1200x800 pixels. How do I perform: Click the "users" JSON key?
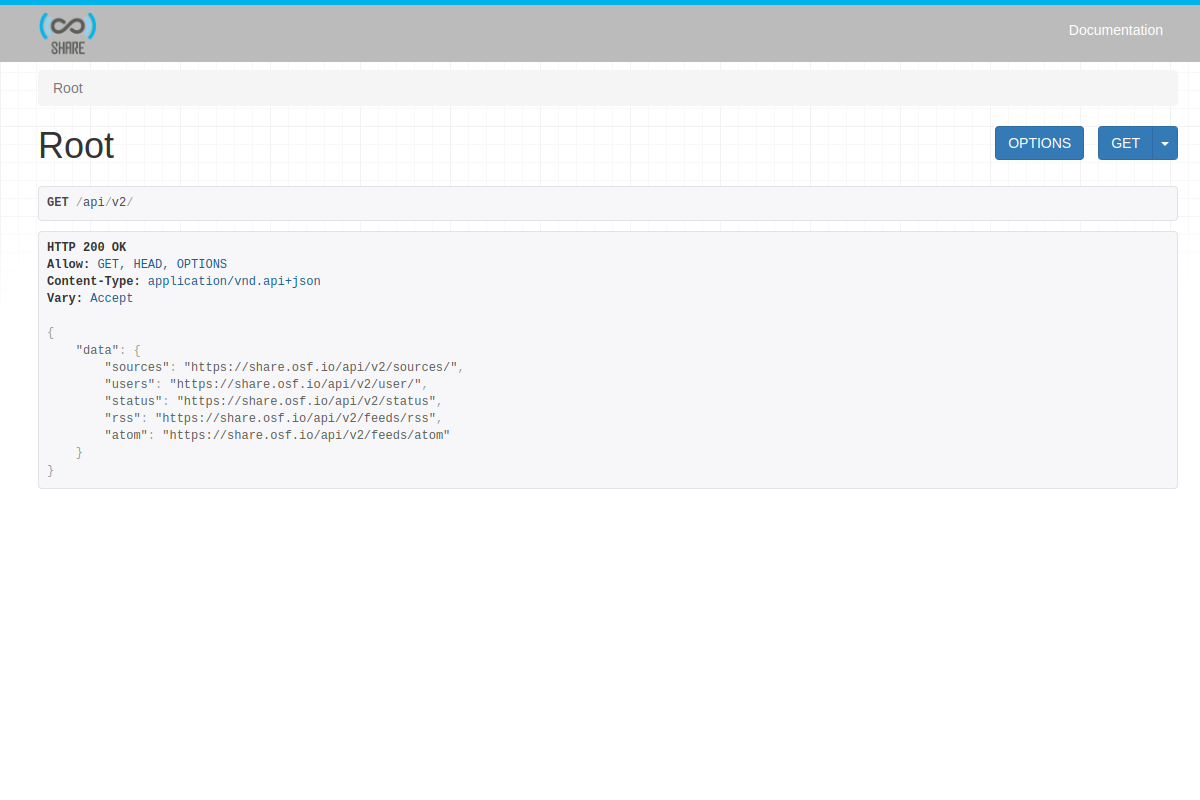coord(130,384)
